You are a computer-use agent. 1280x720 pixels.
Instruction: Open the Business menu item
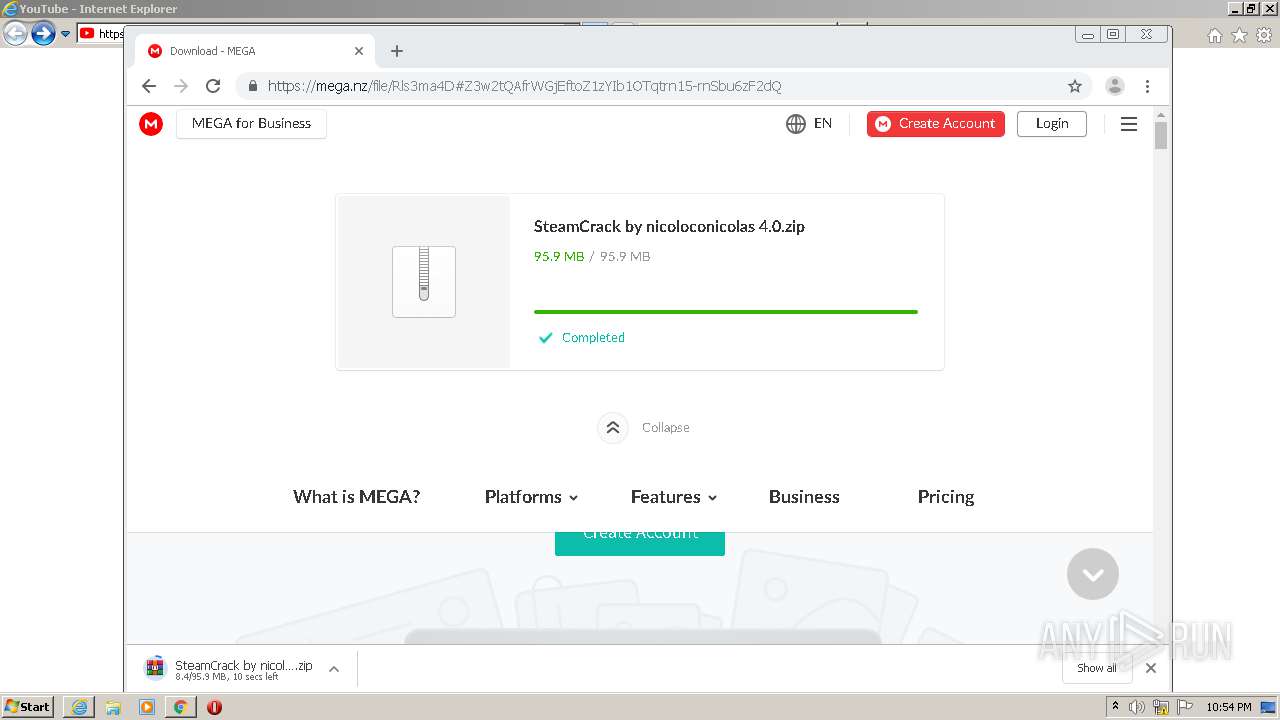804,497
